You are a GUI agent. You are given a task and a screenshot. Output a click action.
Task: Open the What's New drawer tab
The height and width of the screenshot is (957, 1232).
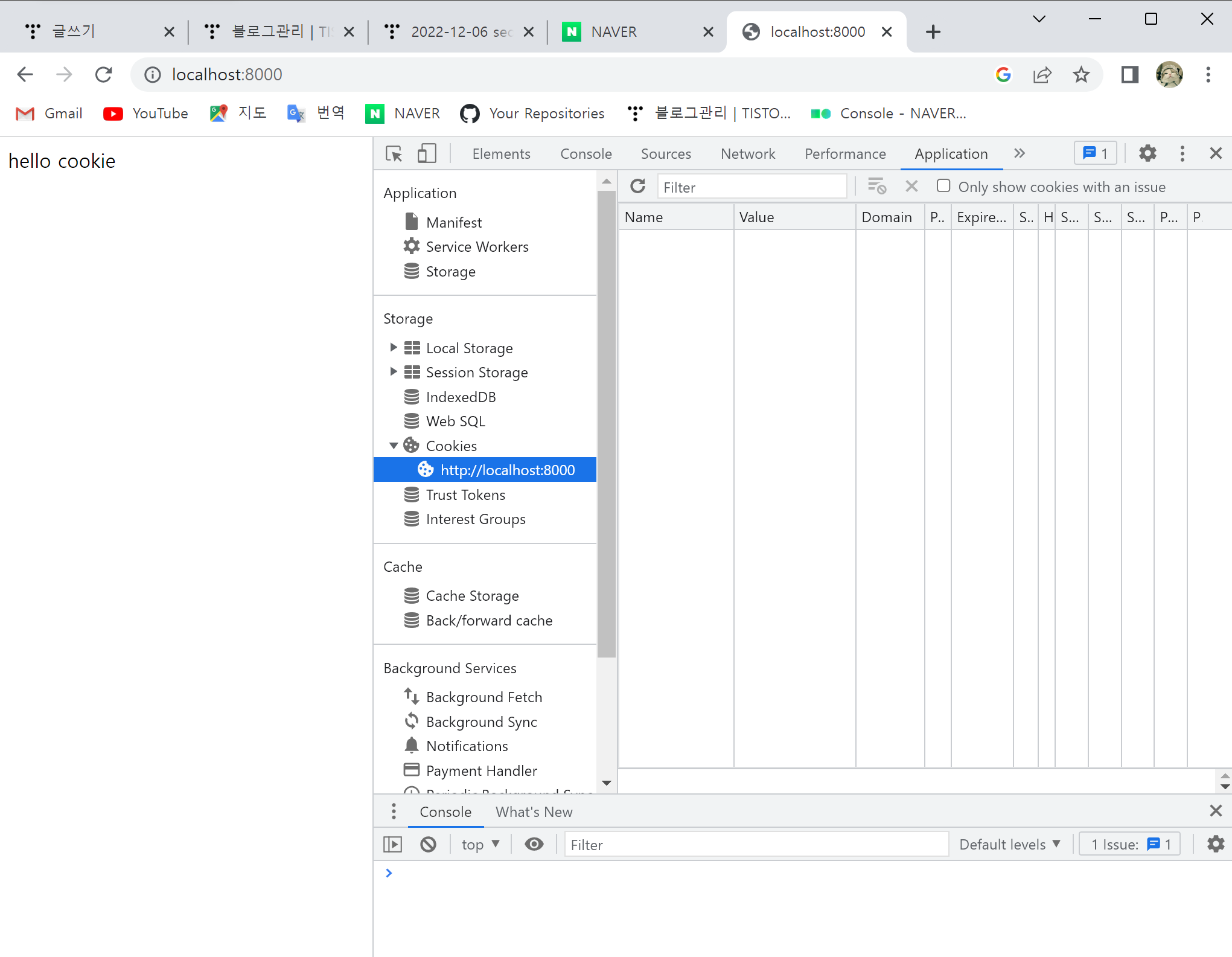point(534,811)
